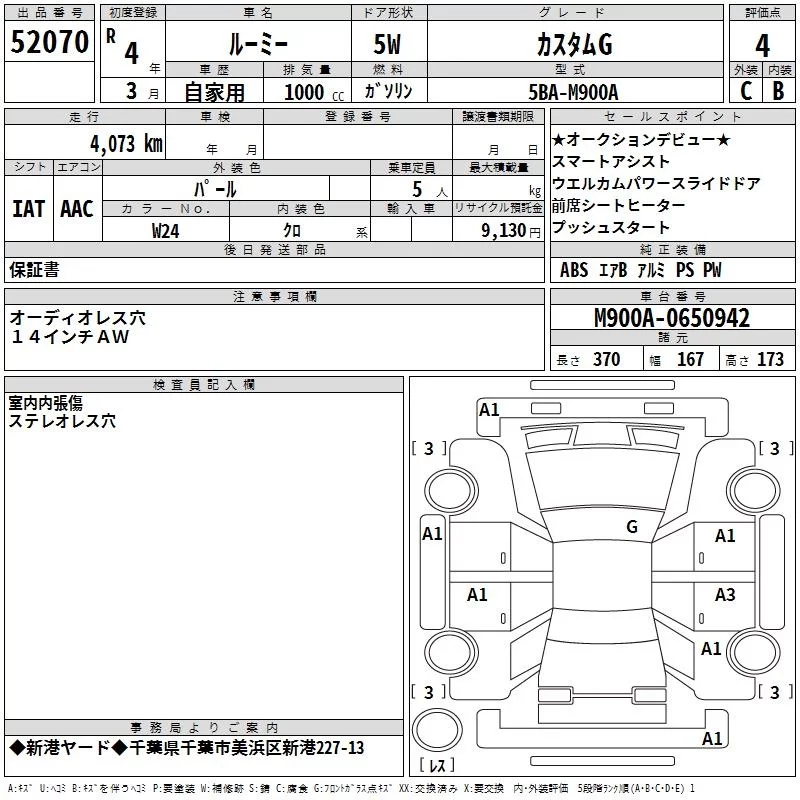Click the overall evaluation score 4
Image resolution: width=800 pixels, height=800 pixels.
coord(762,46)
